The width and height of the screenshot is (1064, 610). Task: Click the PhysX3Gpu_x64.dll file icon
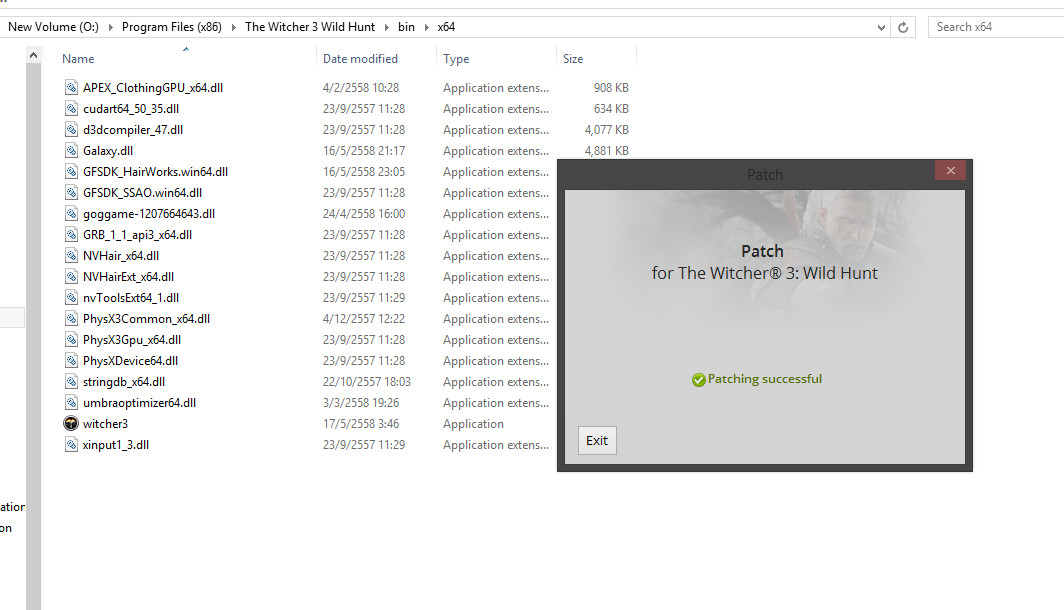pyautogui.click(x=71, y=340)
